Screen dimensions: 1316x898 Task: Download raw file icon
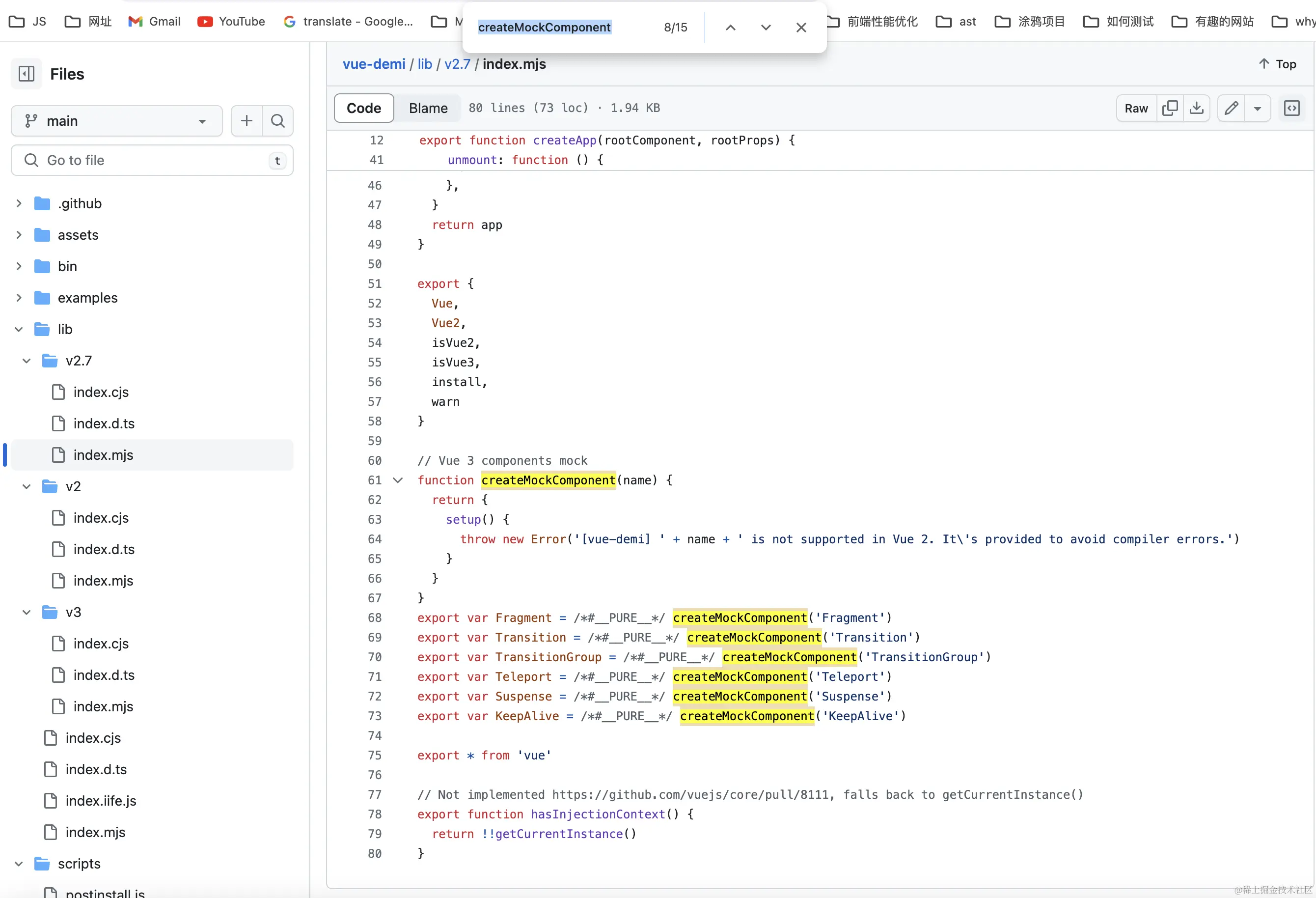tap(1196, 108)
